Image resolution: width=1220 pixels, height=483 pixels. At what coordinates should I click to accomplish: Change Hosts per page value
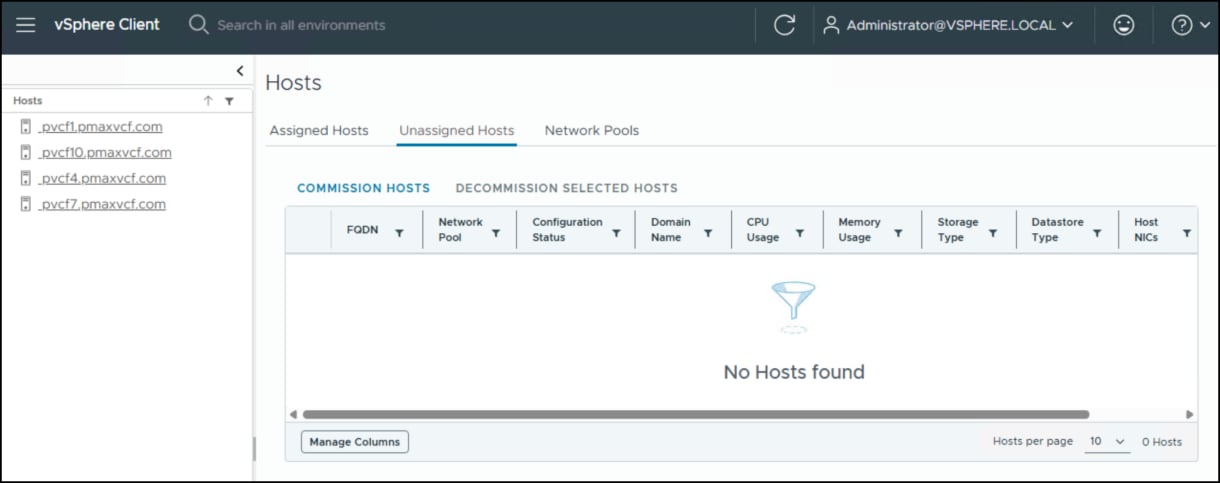[1107, 441]
